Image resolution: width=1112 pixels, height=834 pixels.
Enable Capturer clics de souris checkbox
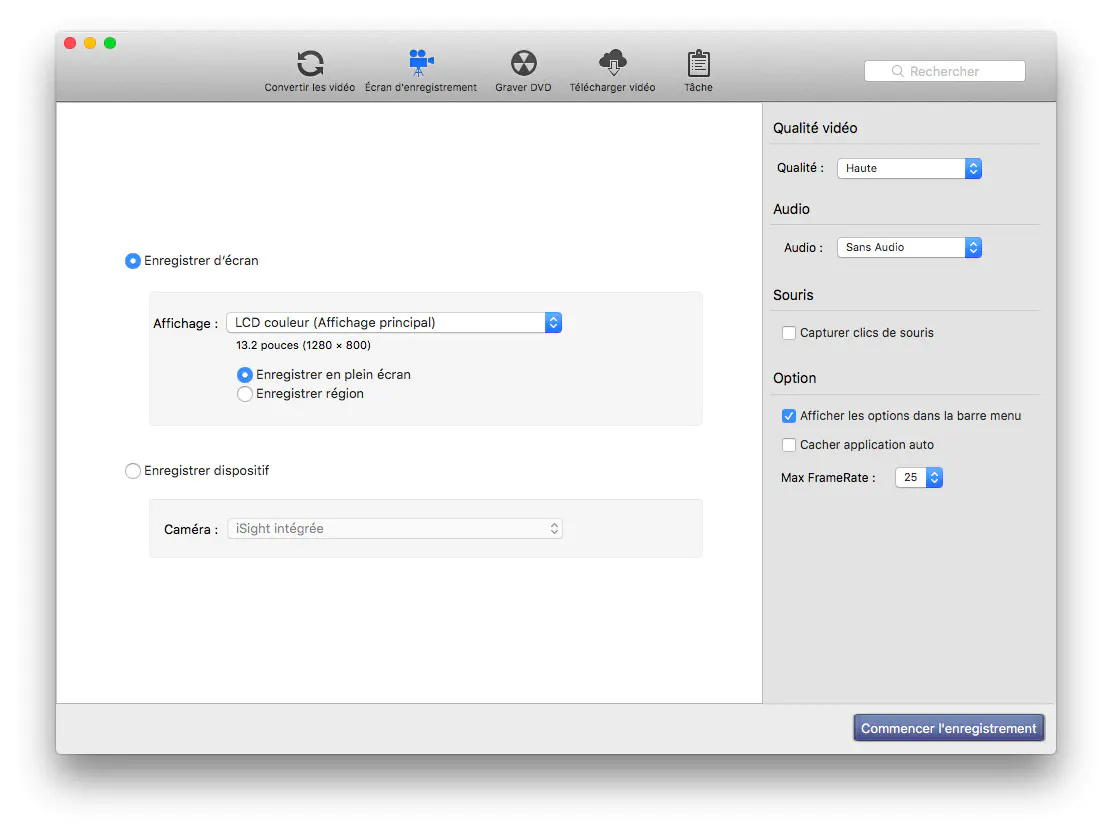click(x=789, y=333)
